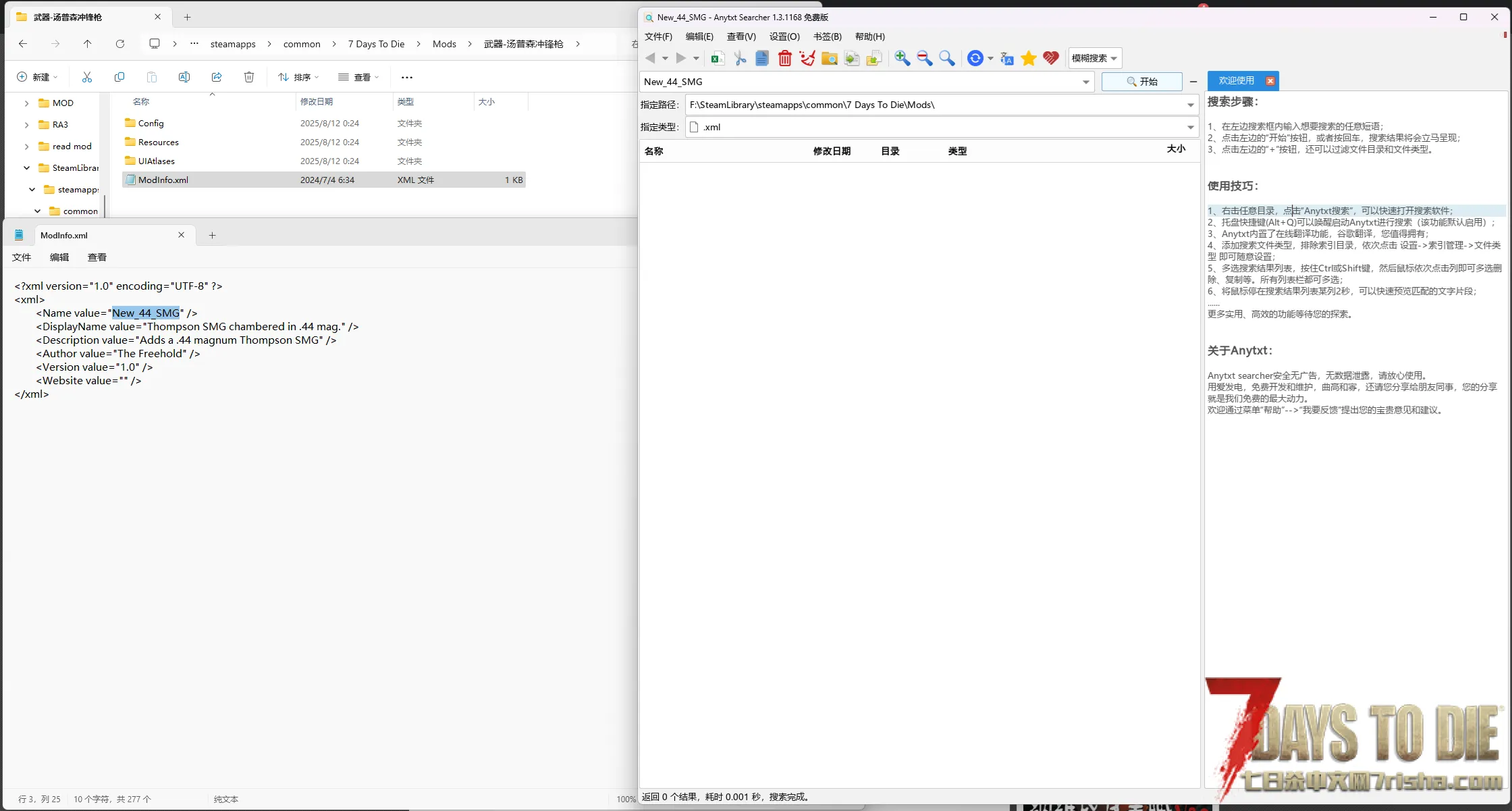Open Notepad 文件 menu
1512x811 pixels.
(x=22, y=257)
